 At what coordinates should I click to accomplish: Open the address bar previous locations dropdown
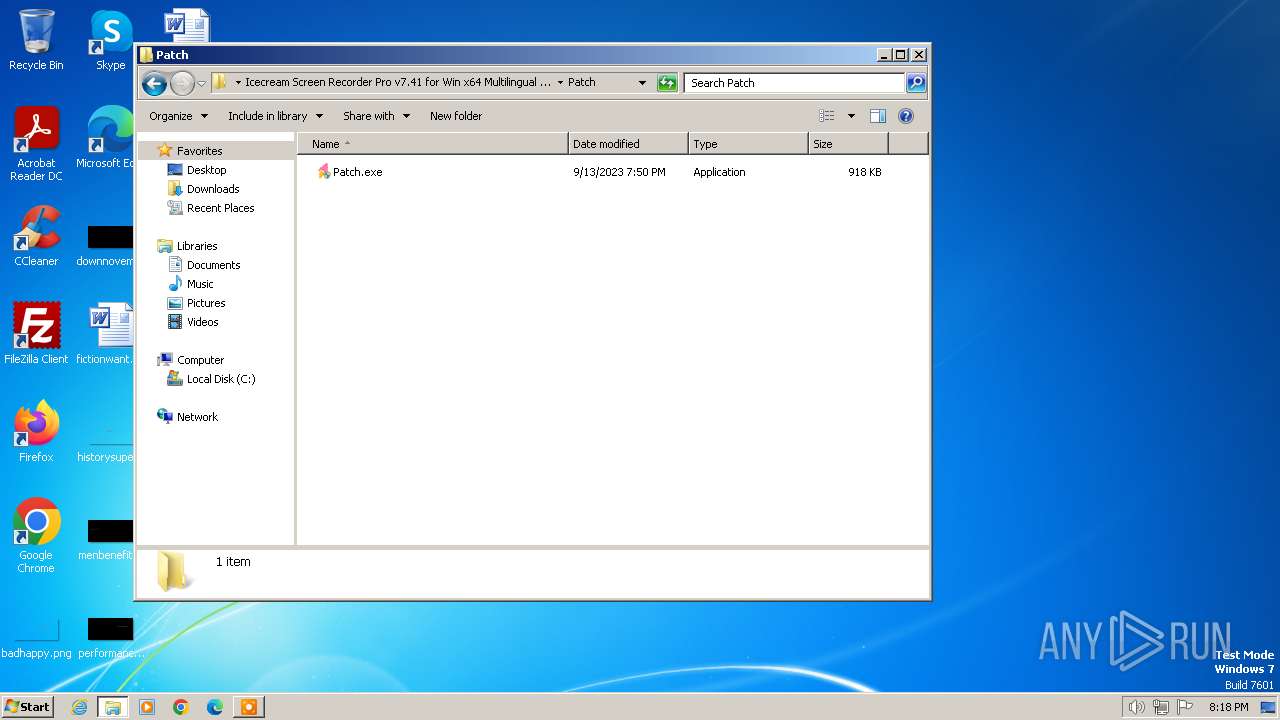[x=642, y=83]
